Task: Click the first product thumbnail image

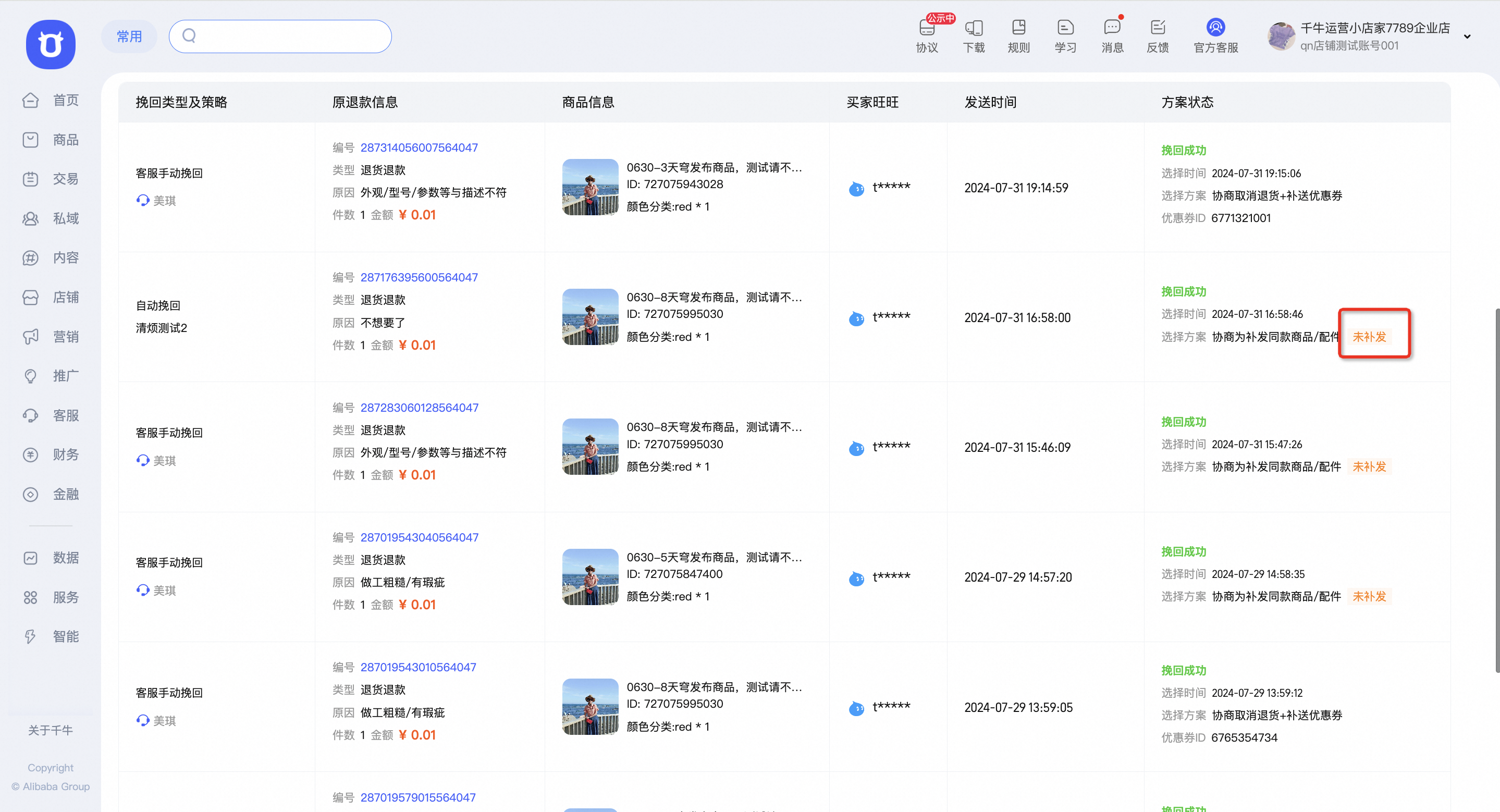Action: (590, 187)
